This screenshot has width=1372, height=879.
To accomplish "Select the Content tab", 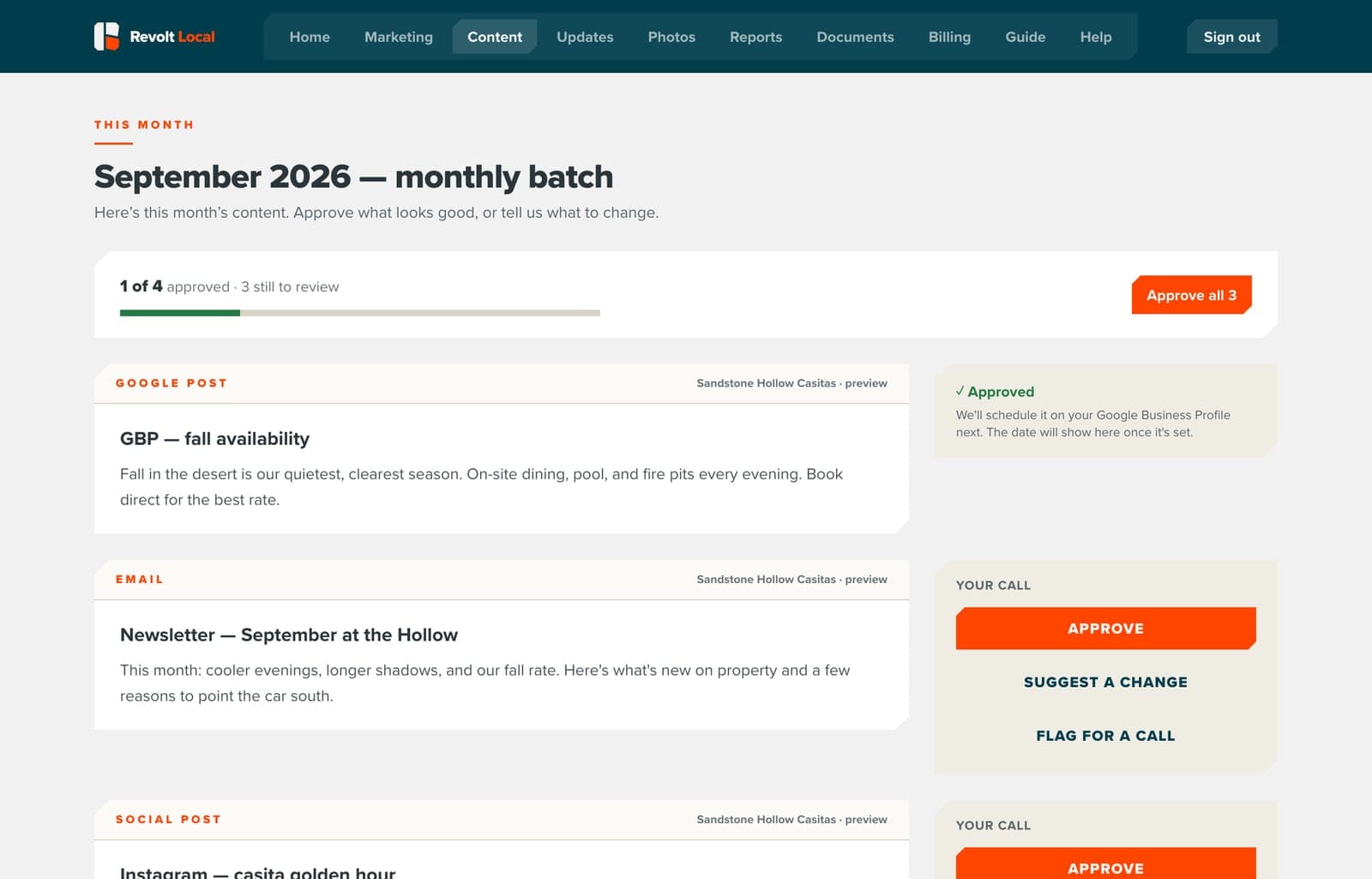I will pyautogui.click(x=495, y=37).
